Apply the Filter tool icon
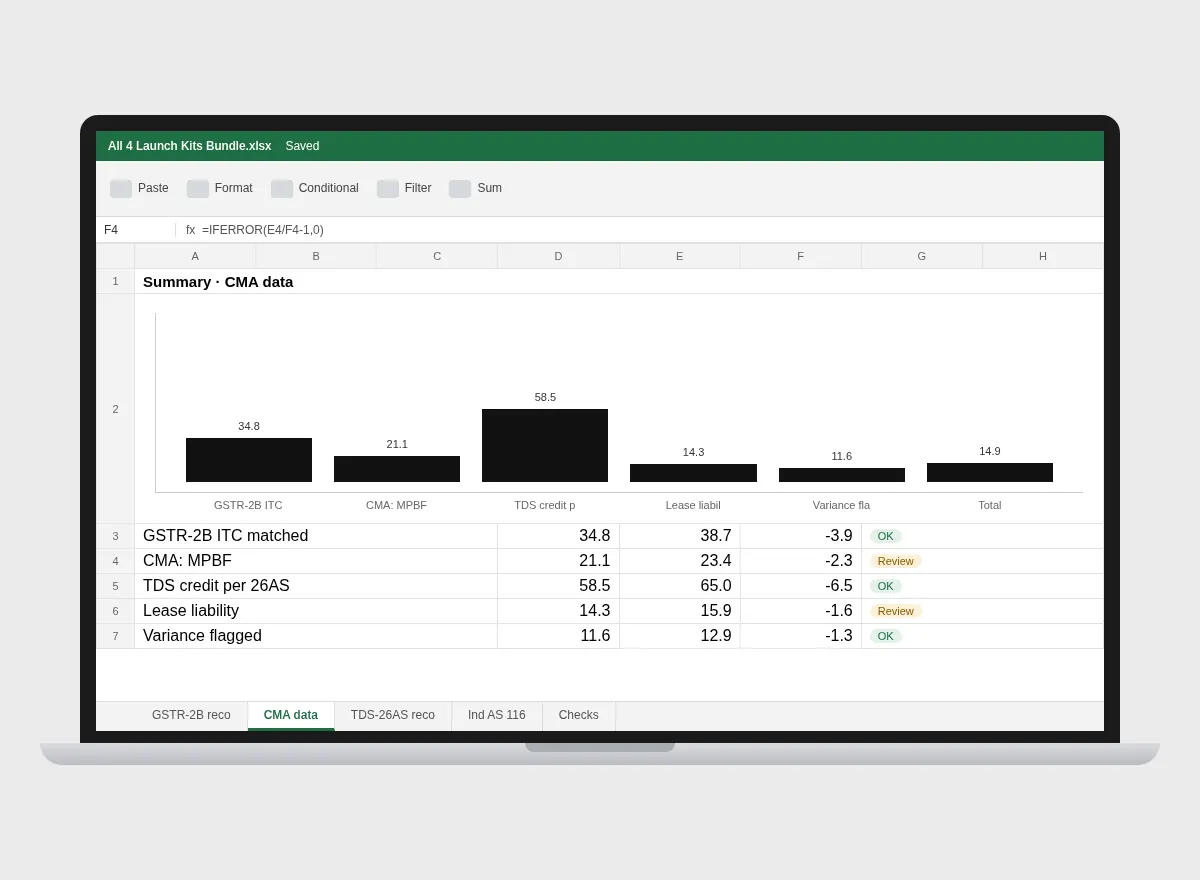The height and width of the screenshot is (880, 1200). click(x=388, y=188)
